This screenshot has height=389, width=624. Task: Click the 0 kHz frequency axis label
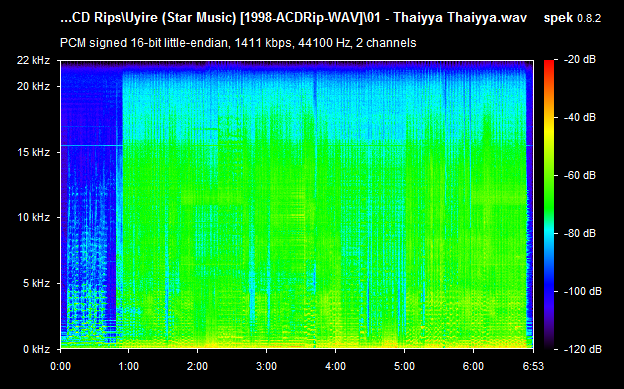coord(36,349)
